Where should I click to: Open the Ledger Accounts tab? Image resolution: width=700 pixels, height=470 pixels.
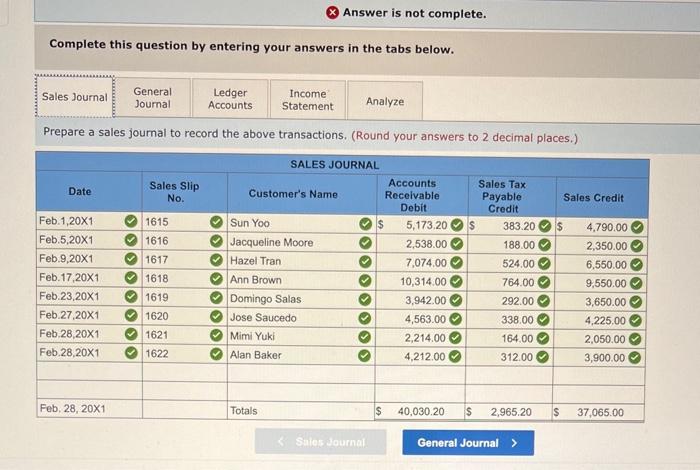(230, 99)
